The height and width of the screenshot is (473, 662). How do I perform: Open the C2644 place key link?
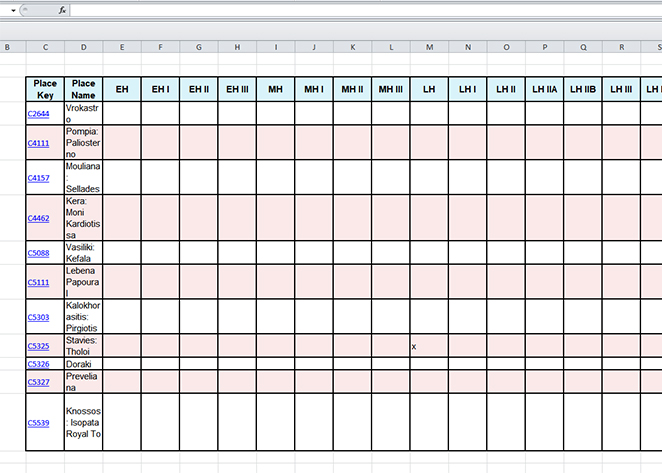(x=38, y=114)
